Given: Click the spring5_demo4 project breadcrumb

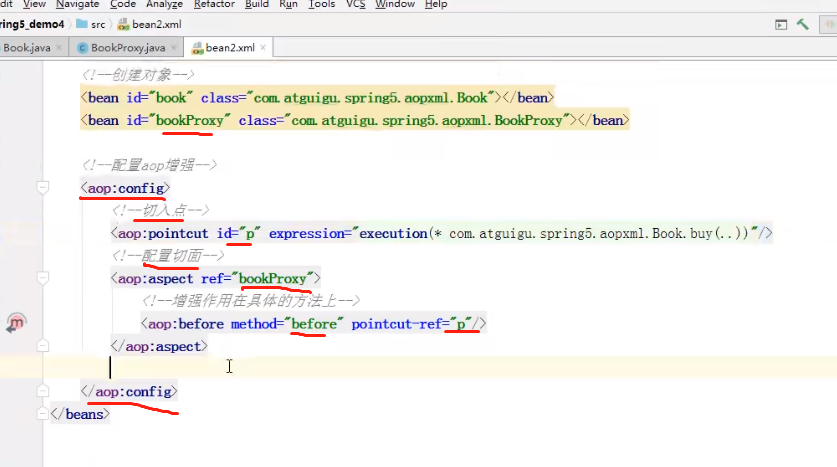Looking at the screenshot, I should 32,25.
